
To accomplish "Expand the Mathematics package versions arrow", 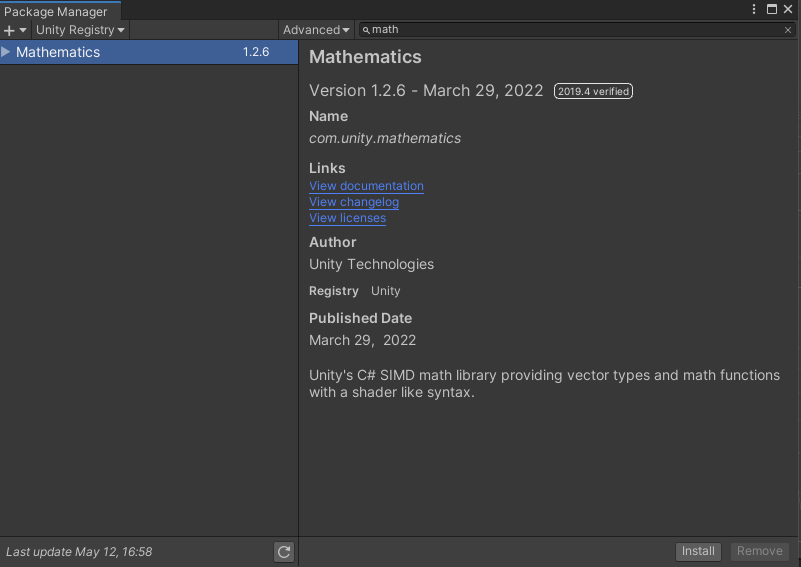I will 7,52.
